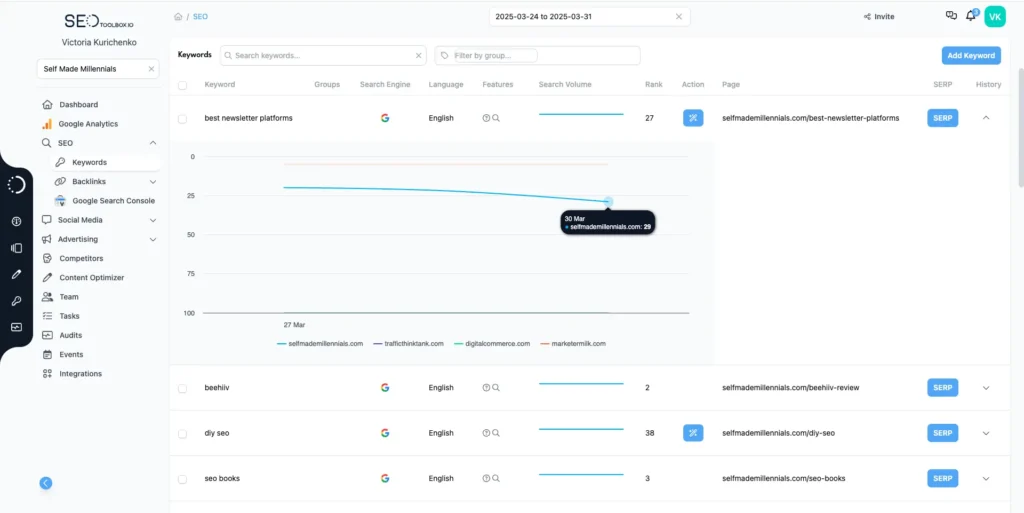Click the help icon in beehiiv Features

[486, 388]
